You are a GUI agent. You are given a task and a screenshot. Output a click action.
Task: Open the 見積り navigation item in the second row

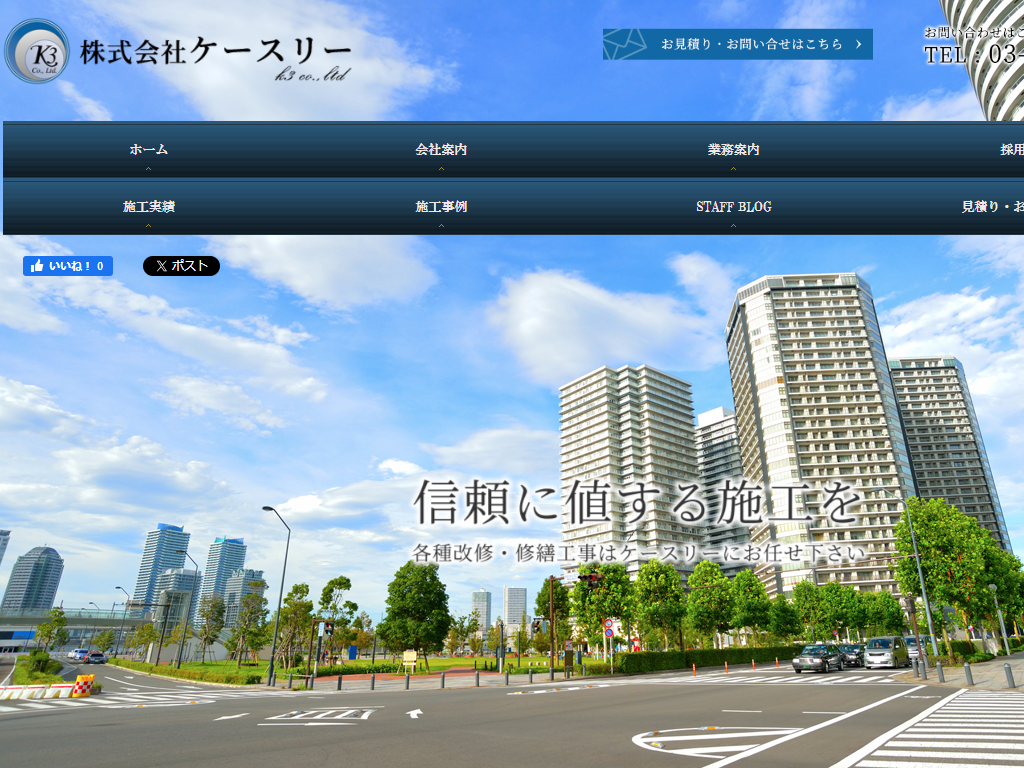[992, 207]
